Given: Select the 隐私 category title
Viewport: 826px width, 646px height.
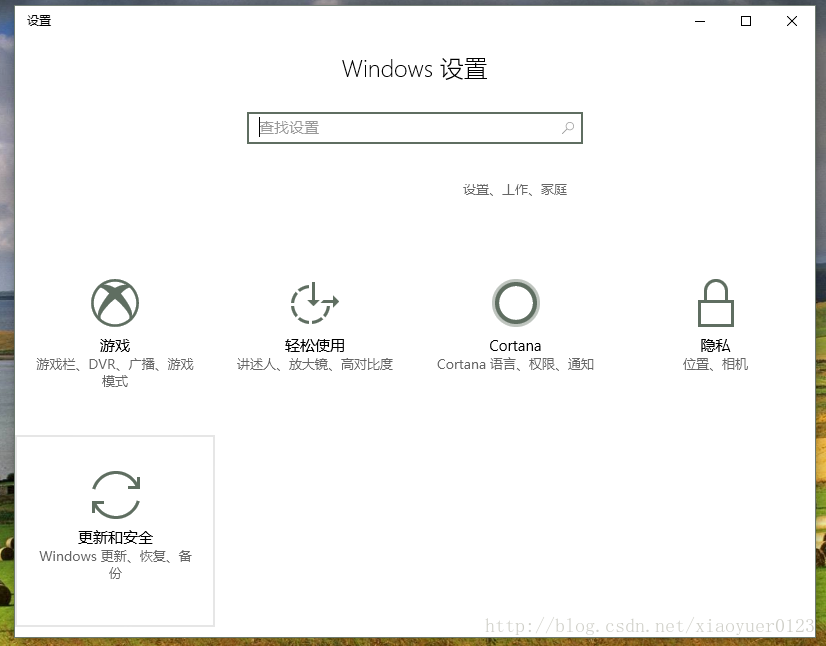Looking at the screenshot, I should 715,346.
